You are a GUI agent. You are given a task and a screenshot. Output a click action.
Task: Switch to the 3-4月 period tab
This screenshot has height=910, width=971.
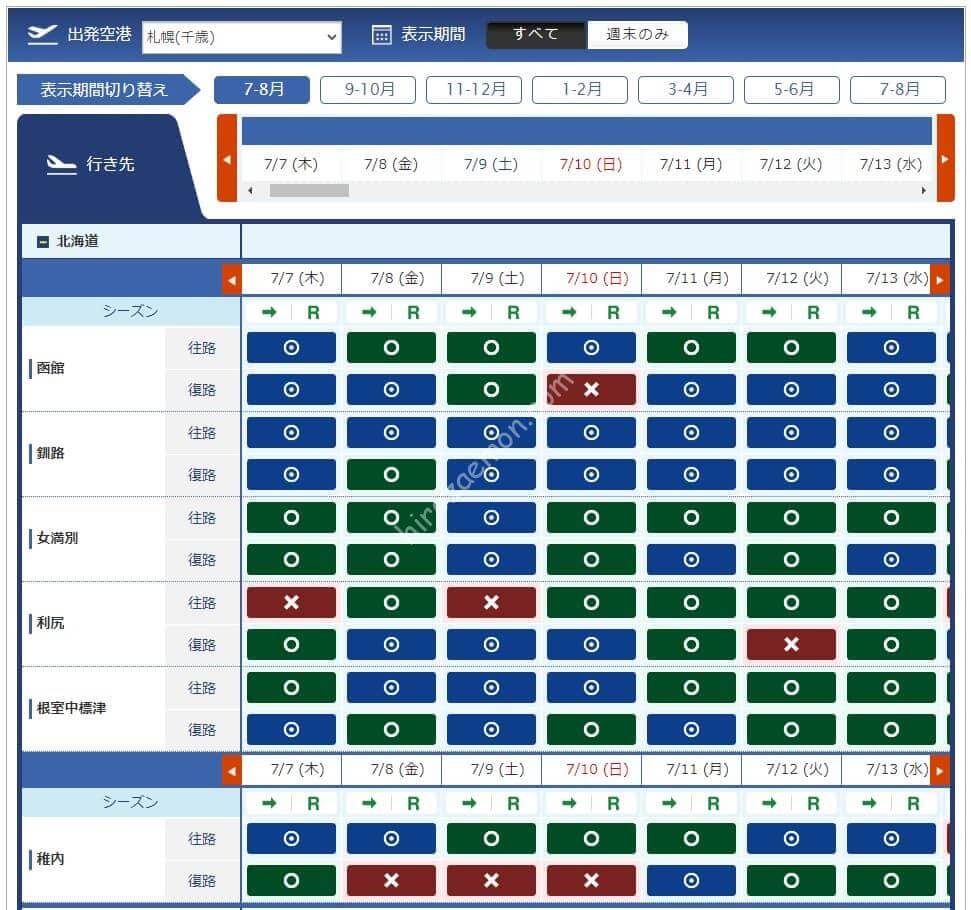pyautogui.click(x=686, y=89)
